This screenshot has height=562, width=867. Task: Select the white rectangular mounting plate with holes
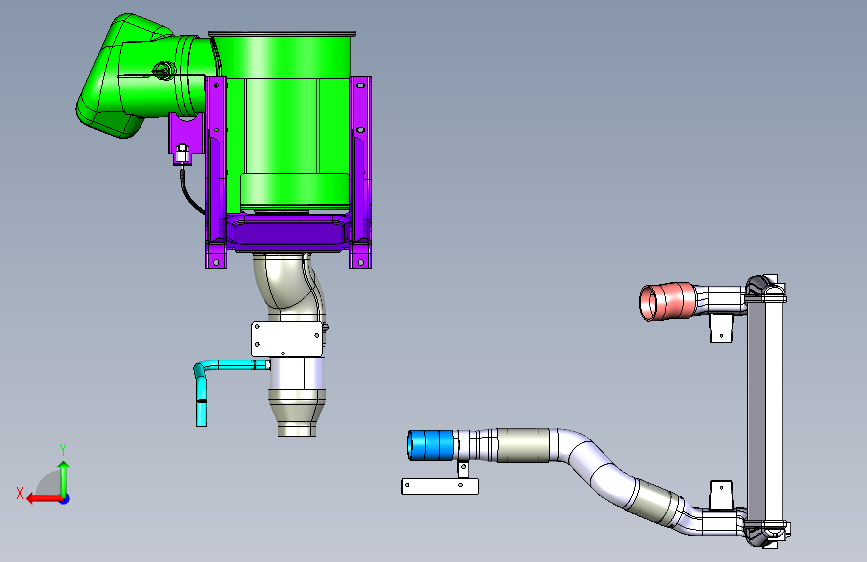pyautogui.click(x=287, y=339)
